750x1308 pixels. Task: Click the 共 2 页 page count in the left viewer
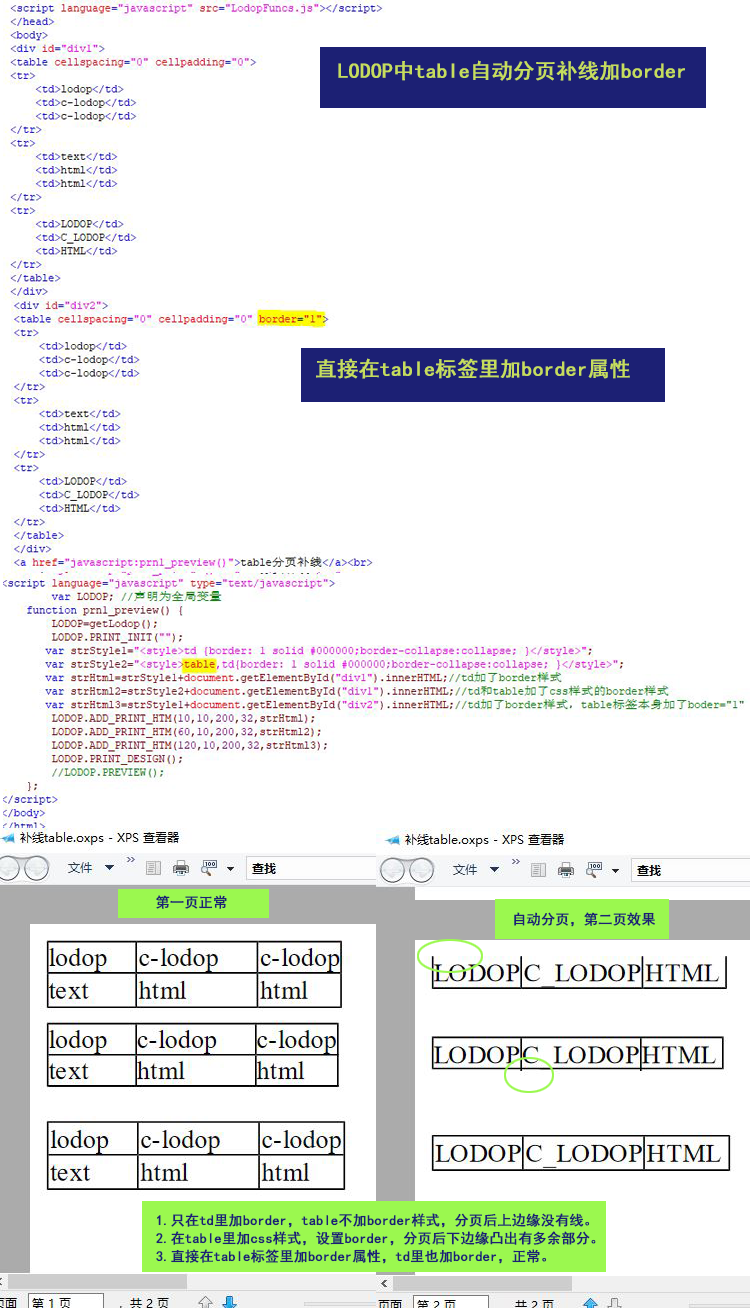coord(149,1302)
